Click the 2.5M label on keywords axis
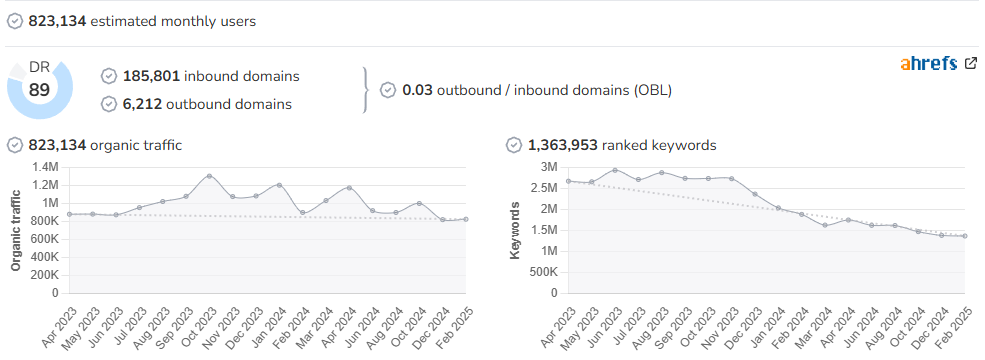Viewport: 985px width, 360px height. (x=544, y=188)
